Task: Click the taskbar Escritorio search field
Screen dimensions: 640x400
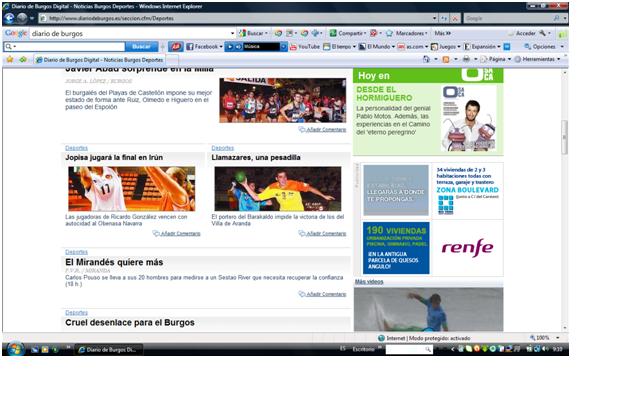Action: 408,349
